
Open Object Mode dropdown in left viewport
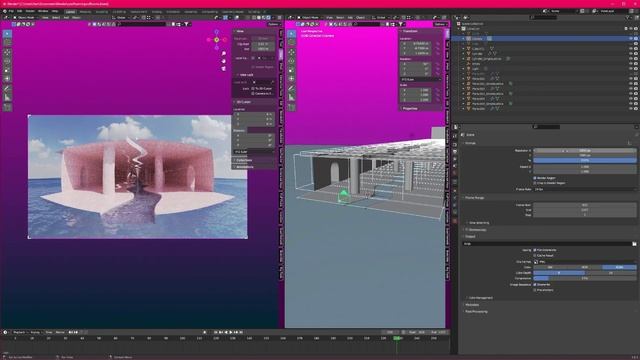point(25,18)
